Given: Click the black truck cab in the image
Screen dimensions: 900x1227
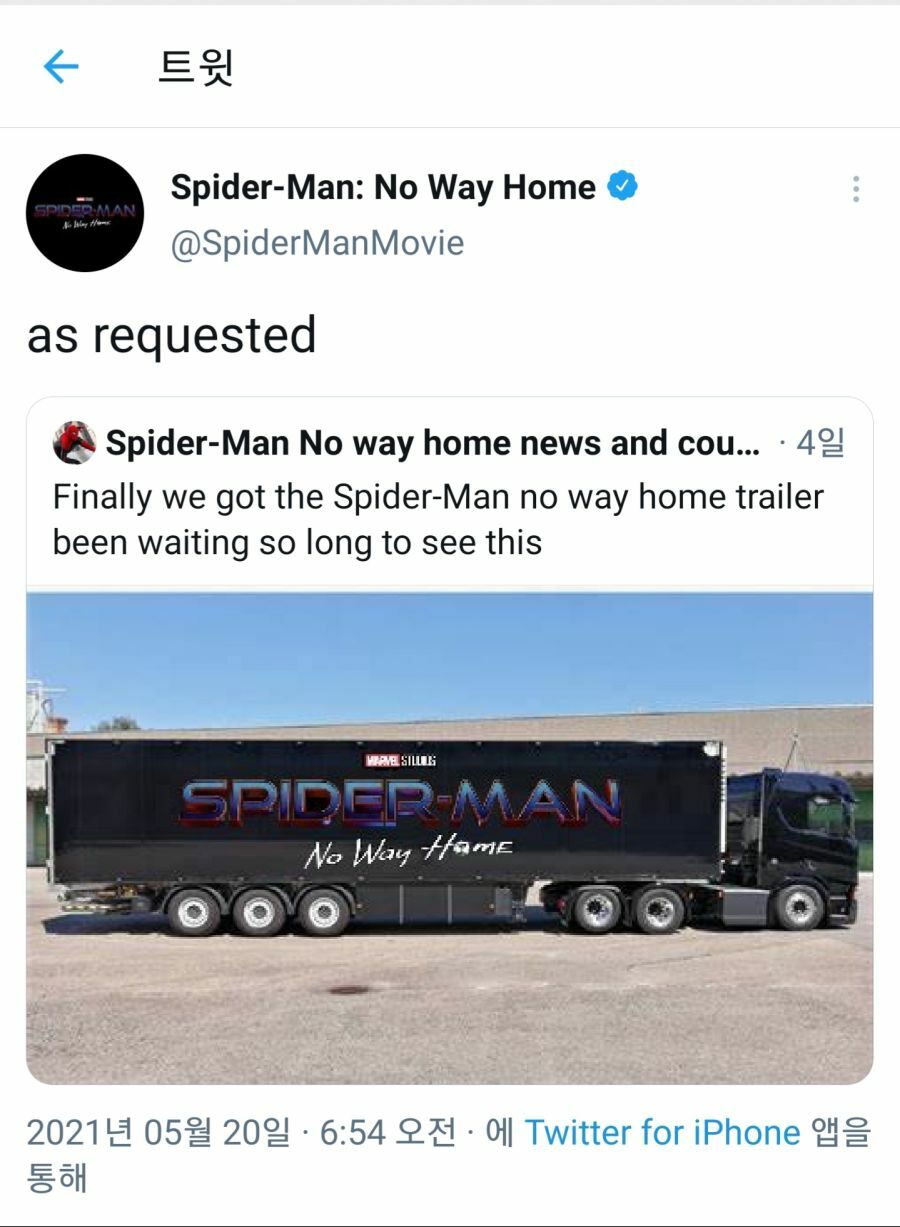Looking at the screenshot, I should tap(790, 845).
